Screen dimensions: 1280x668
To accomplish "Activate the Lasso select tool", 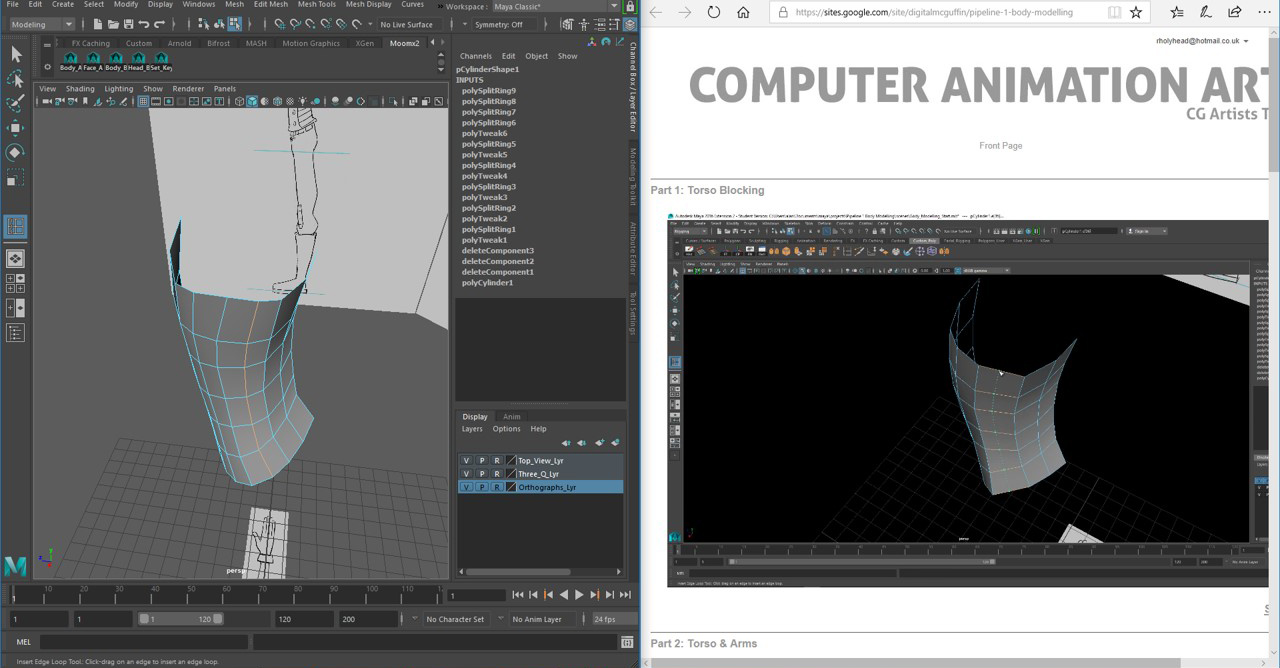I will pyautogui.click(x=16, y=79).
